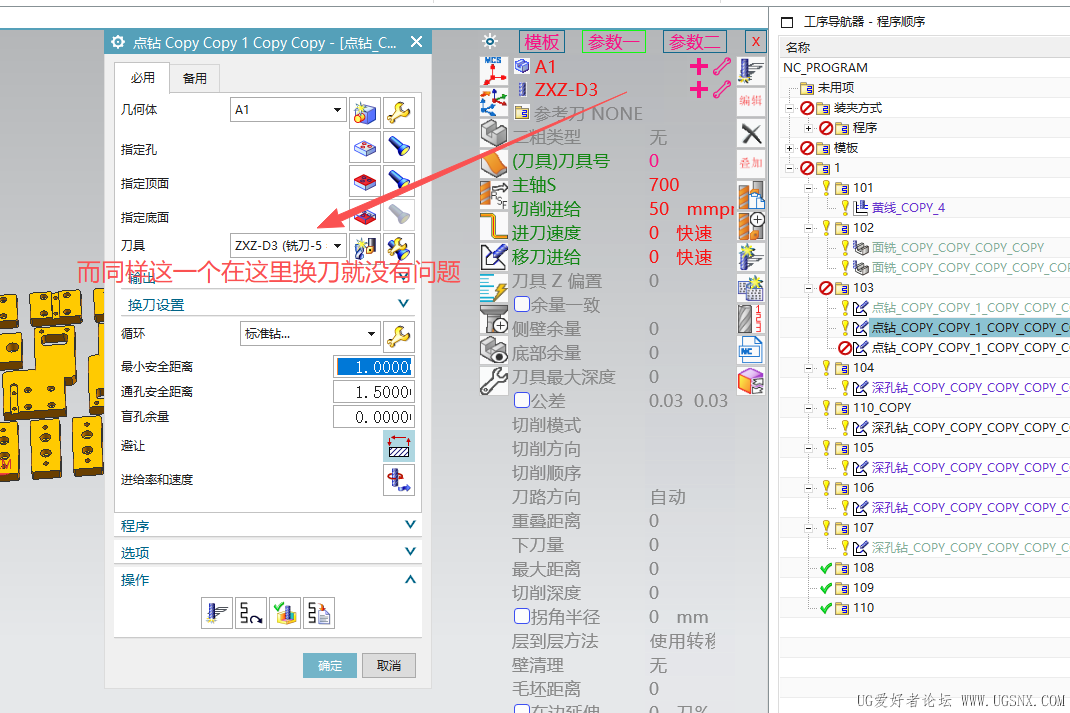
Task: Click the List output icon under 操作
Action: 318,613
